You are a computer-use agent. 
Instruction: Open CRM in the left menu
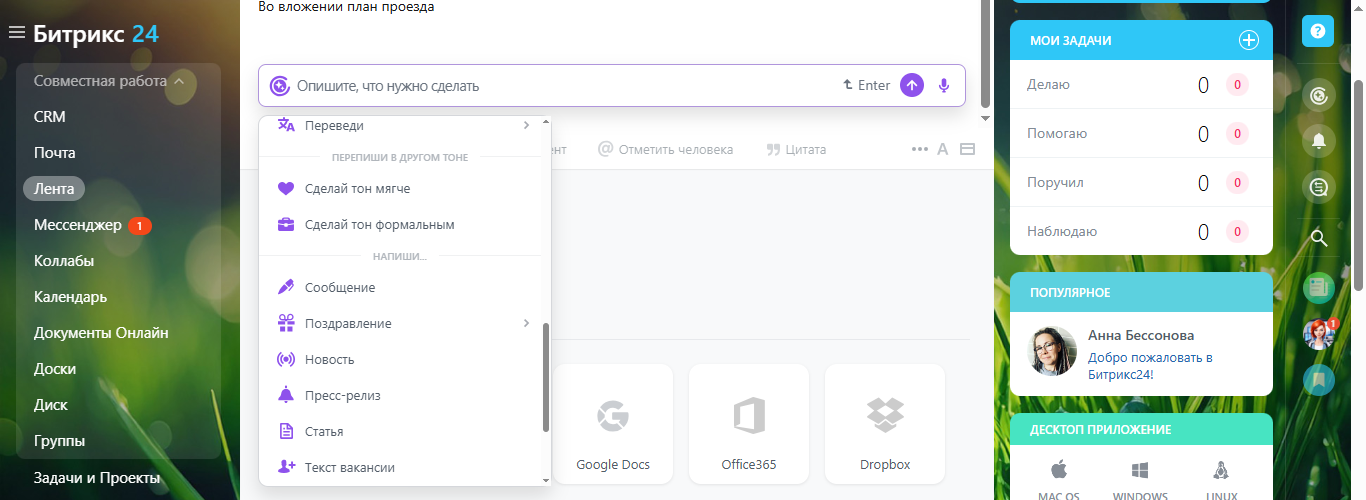click(x=50, y=116)
